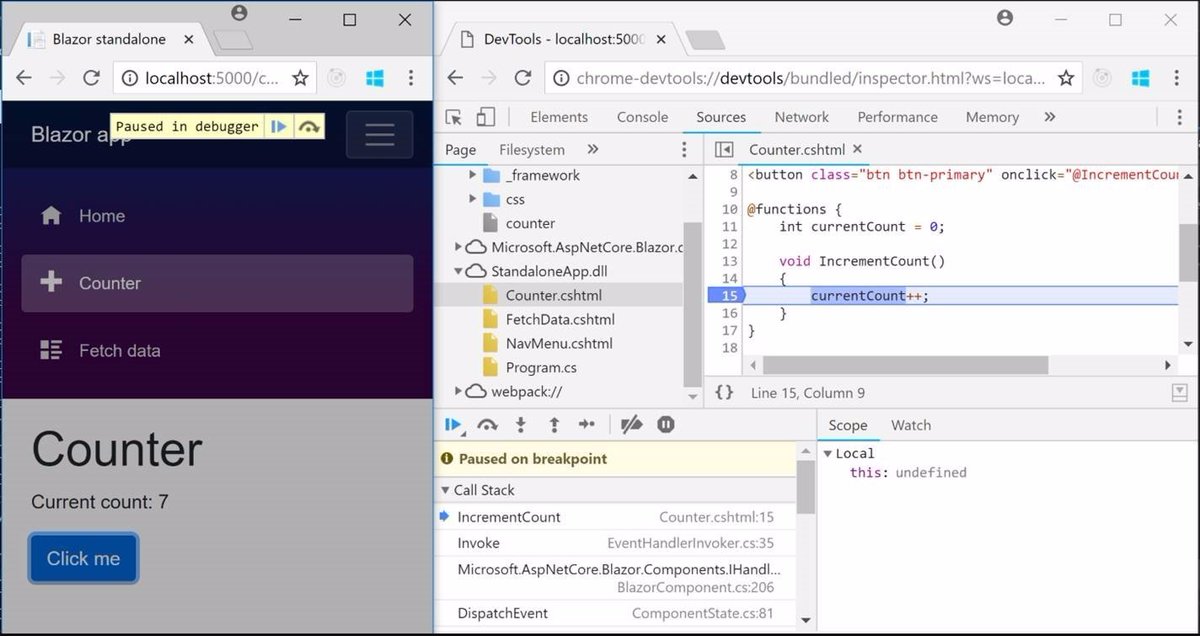Collapse StandaloneApp.dll node in file tree

(458, 271)
